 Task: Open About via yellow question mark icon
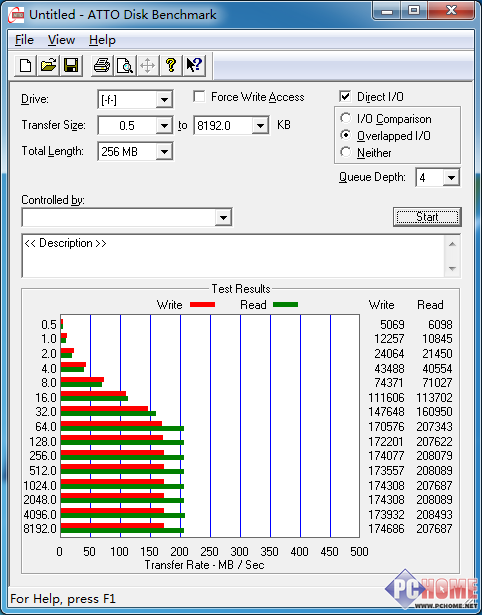tap(171, 65)
